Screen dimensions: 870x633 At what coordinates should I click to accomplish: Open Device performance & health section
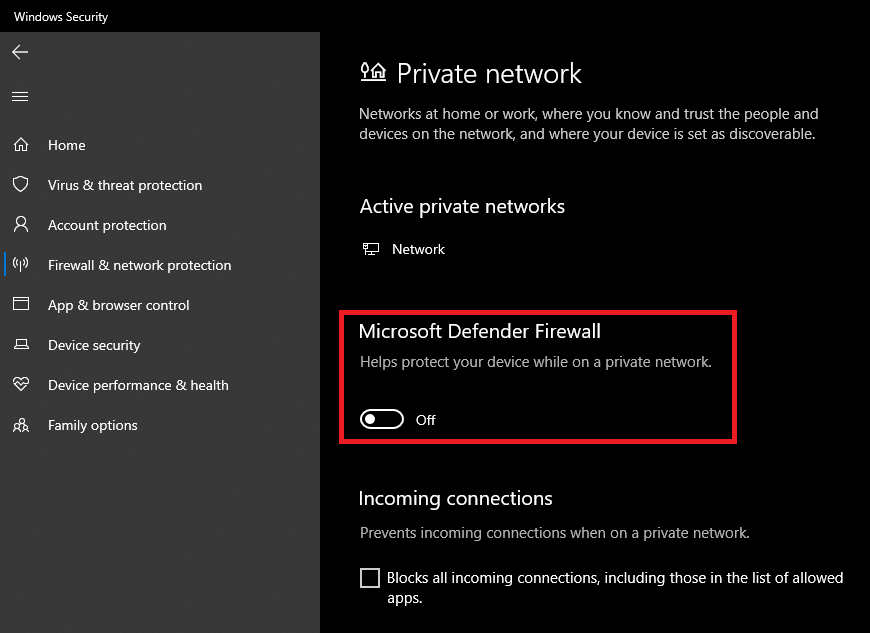pos(139,385)
